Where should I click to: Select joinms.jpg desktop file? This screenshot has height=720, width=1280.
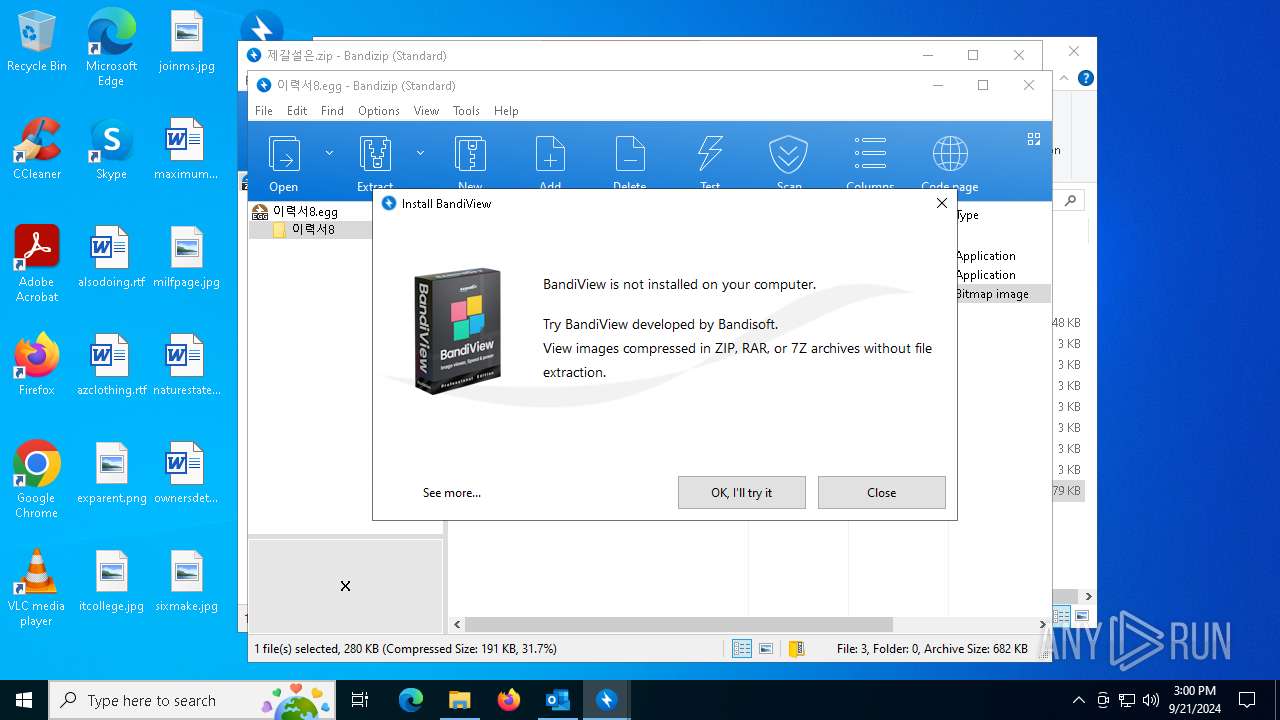pyautogui.click(x=186, y=42)
